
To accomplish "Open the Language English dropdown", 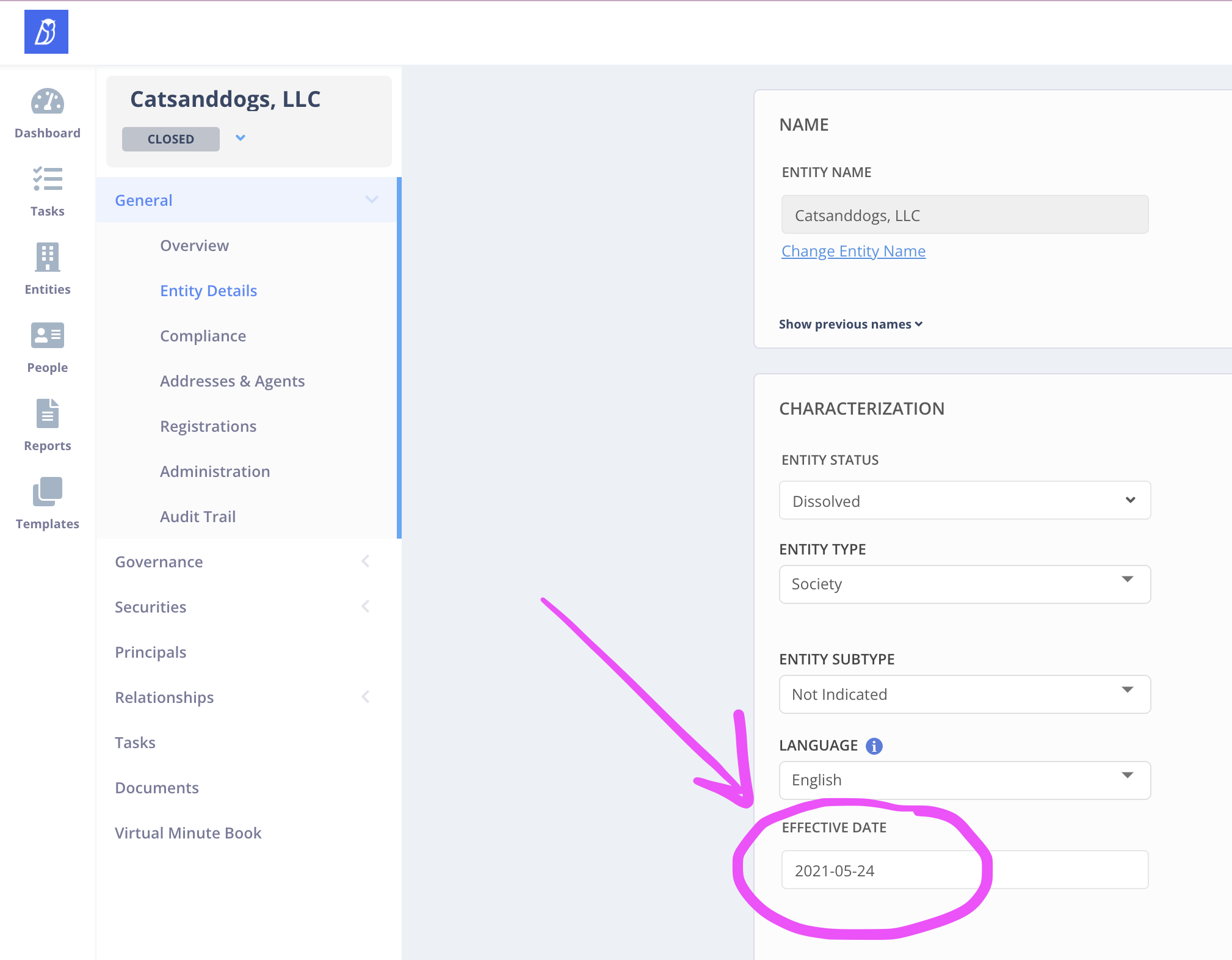I will [965, 780].
